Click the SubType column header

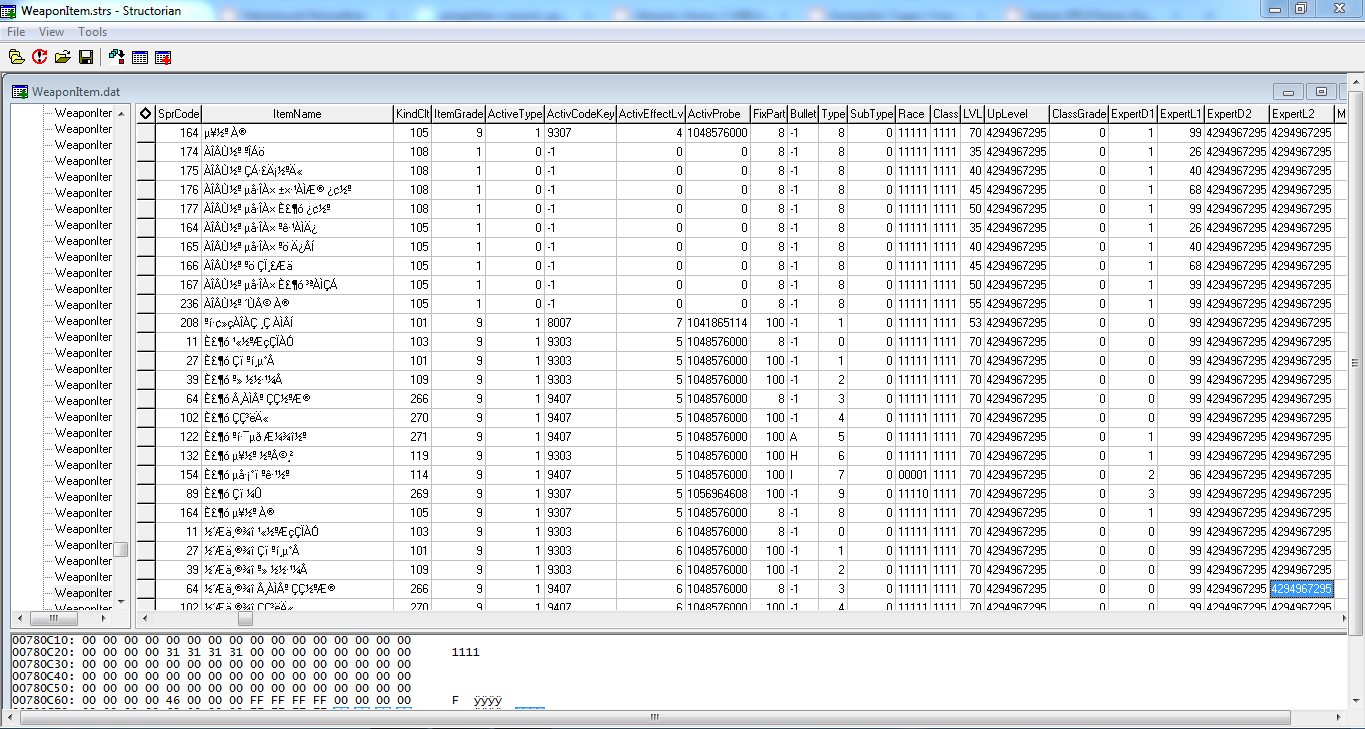(x=871, y=114)
